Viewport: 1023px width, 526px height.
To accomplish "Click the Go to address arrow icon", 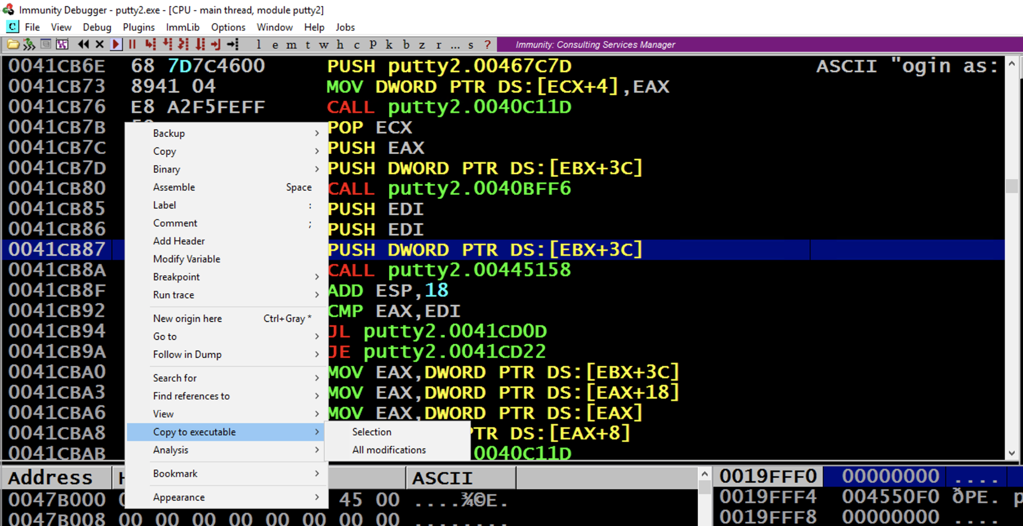I will [233, 44].
